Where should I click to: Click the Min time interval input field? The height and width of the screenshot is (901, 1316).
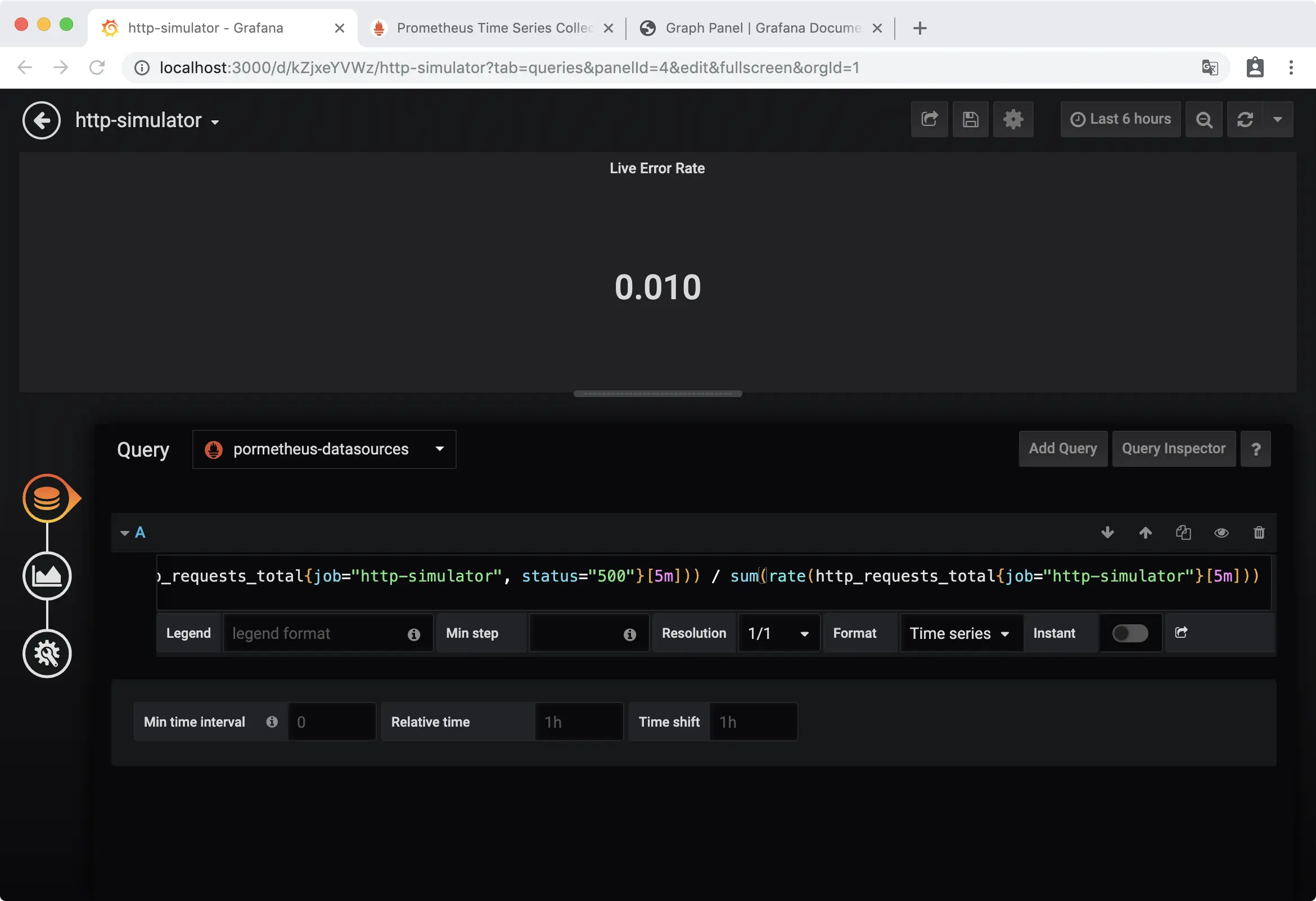tap(332, 722)
